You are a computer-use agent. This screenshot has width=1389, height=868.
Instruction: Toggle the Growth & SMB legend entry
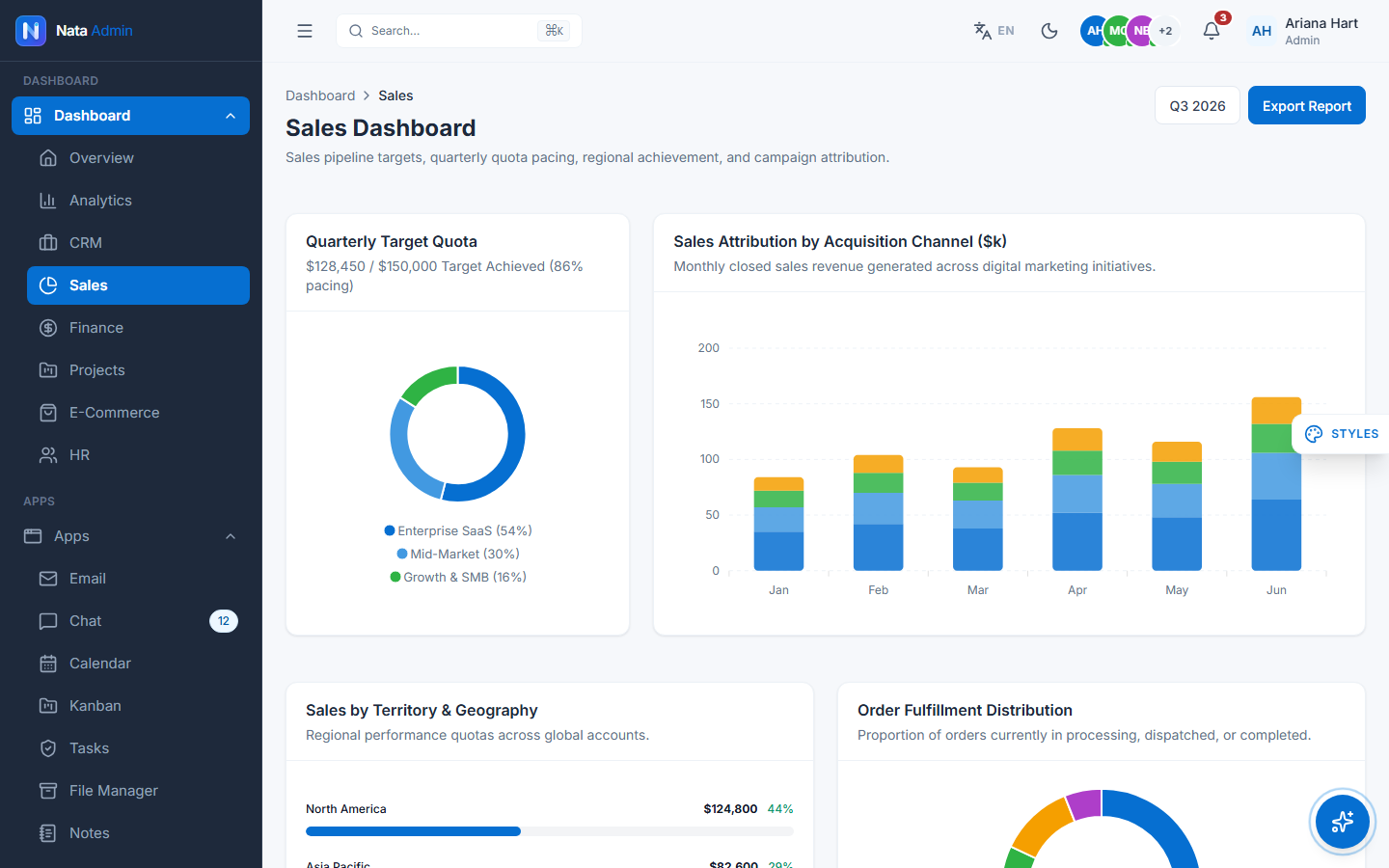458,577
